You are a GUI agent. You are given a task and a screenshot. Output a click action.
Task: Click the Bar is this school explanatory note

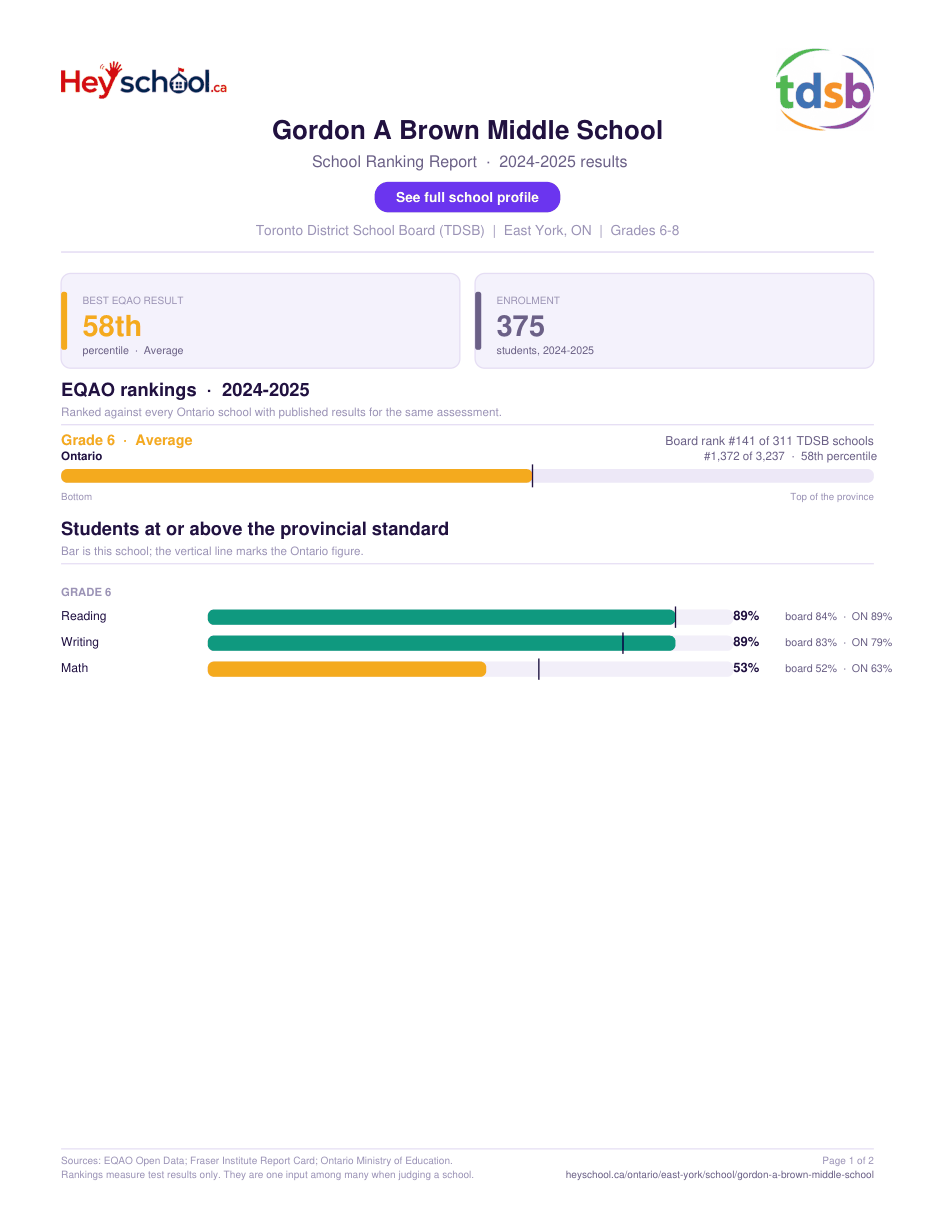pos(212,551)
